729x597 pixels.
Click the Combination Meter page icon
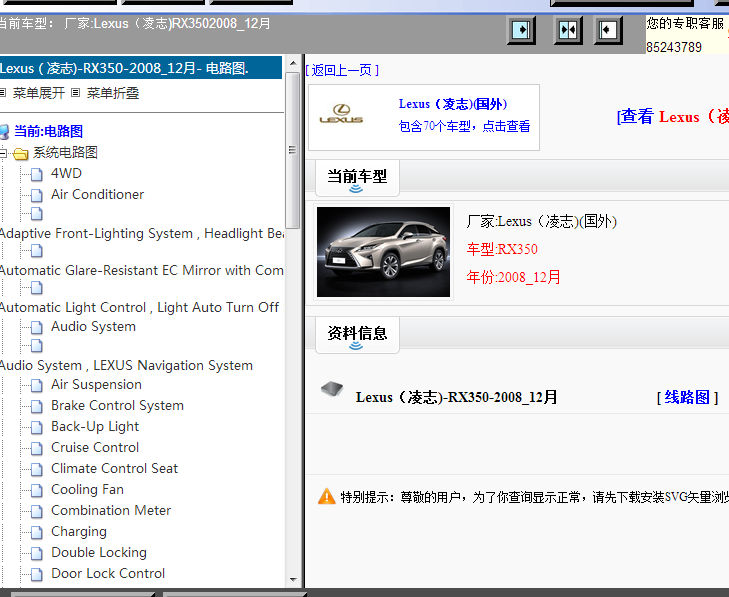37,511
